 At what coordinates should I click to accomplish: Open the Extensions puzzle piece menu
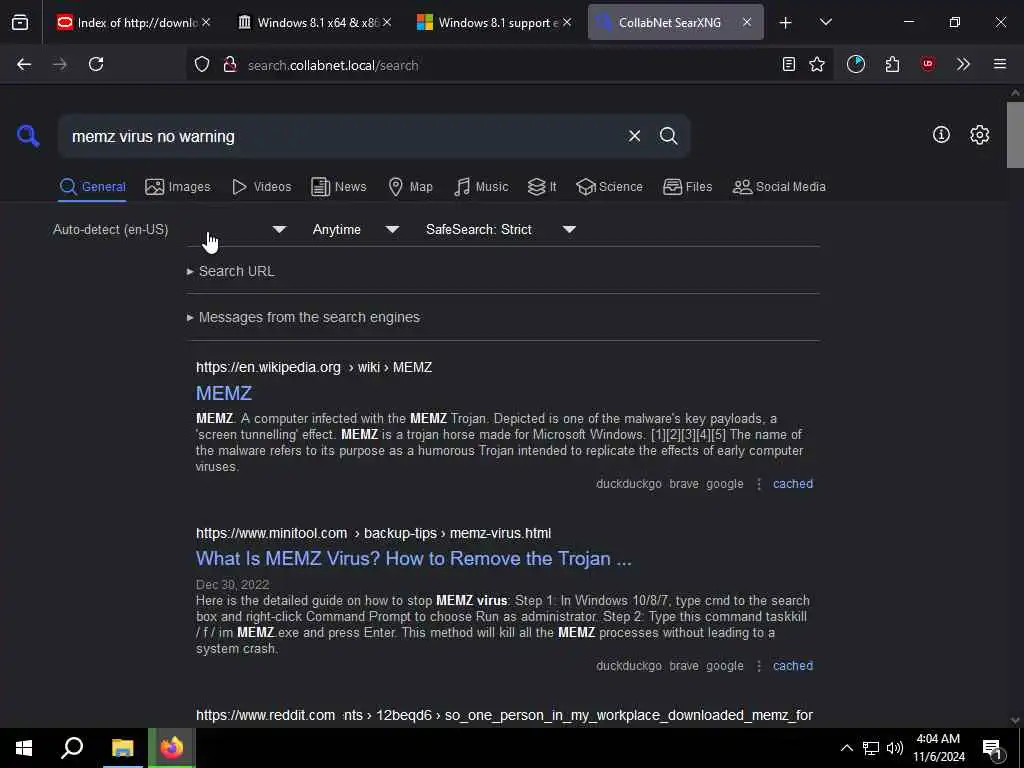(x=892, y=64)
